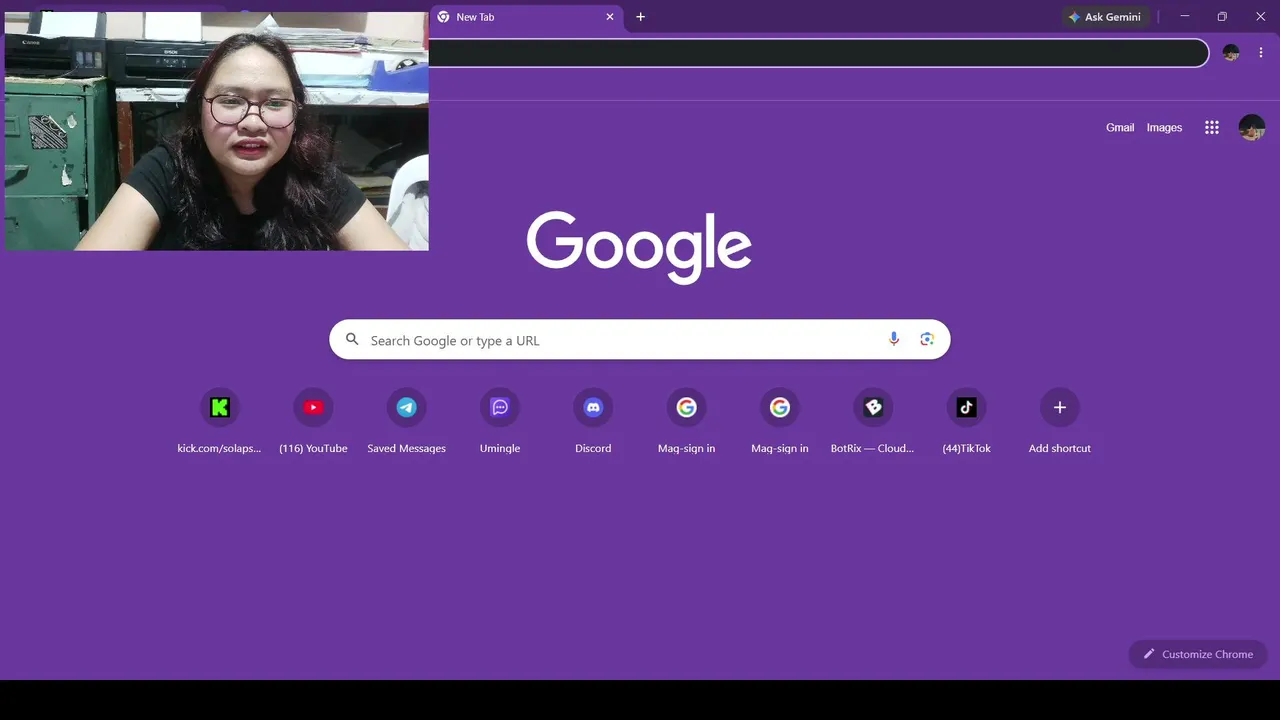Start a voice search with the microphone

click(x=894, y=339)
